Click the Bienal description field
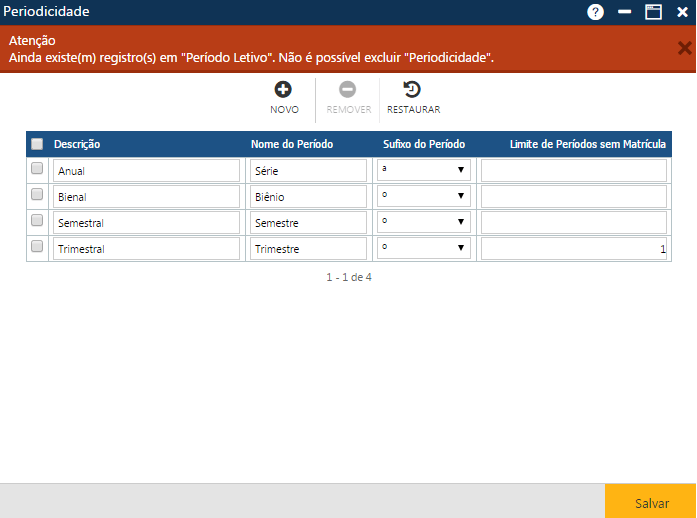This screenshot has height=518, width=697. point(147,197)
